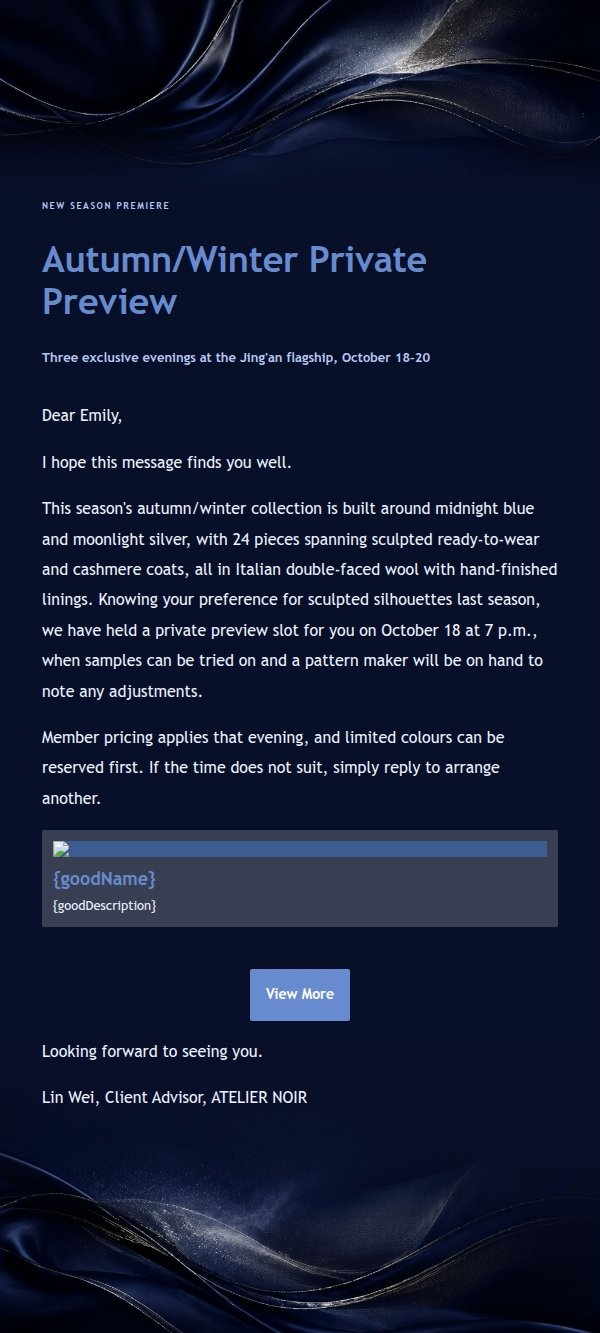Viewport: 600px width, 1333px height.
Task: Click the Member pricing paragraph
Action: [274, 768]
